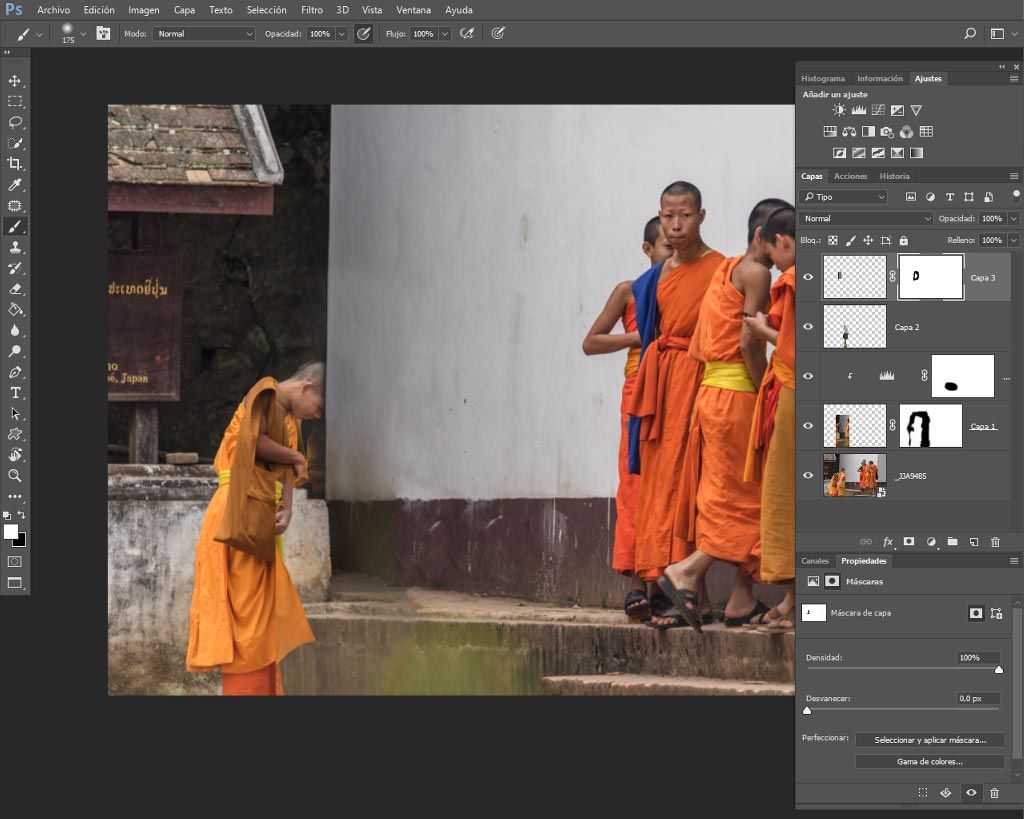The image size is (1024, 819).
Task: Select the Crop tool
Action: click(x=14, y=163)
